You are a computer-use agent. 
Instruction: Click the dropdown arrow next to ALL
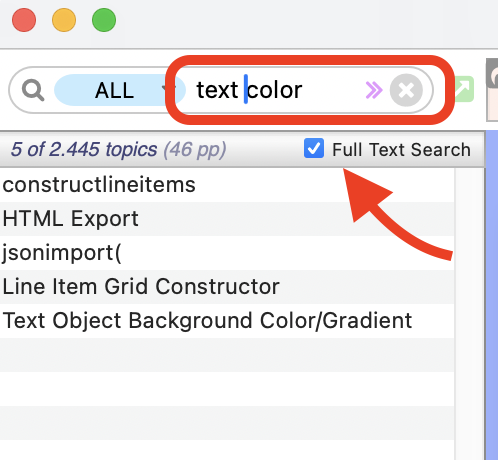[165, 89]
